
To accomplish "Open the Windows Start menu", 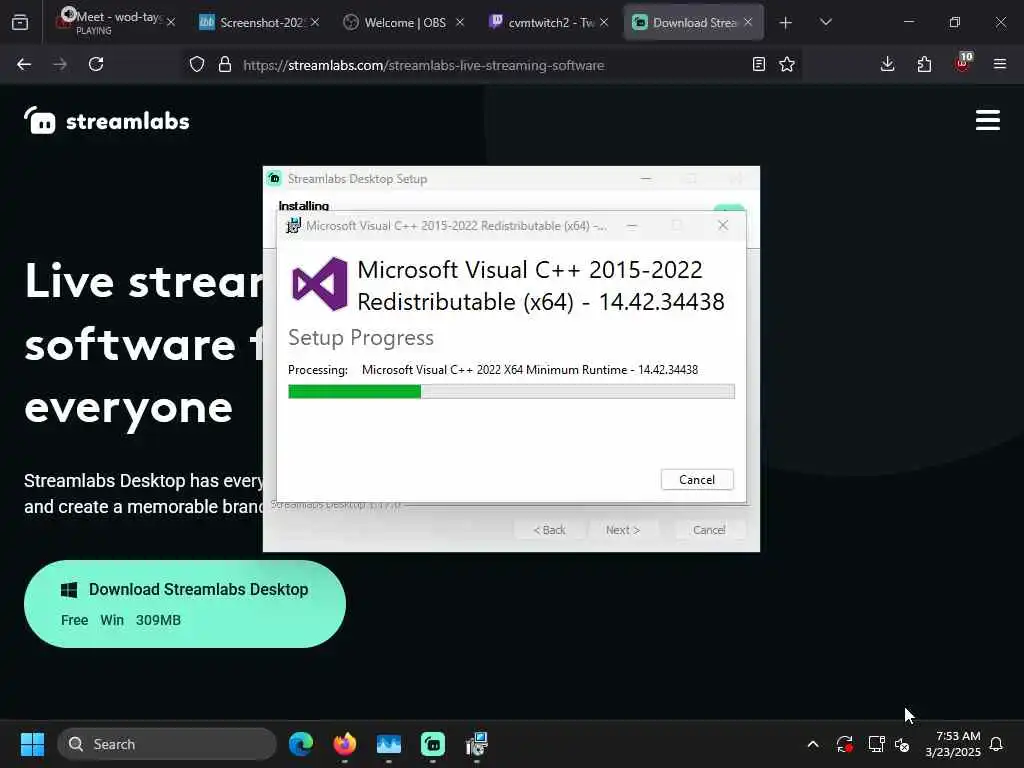I will point(32,744).
